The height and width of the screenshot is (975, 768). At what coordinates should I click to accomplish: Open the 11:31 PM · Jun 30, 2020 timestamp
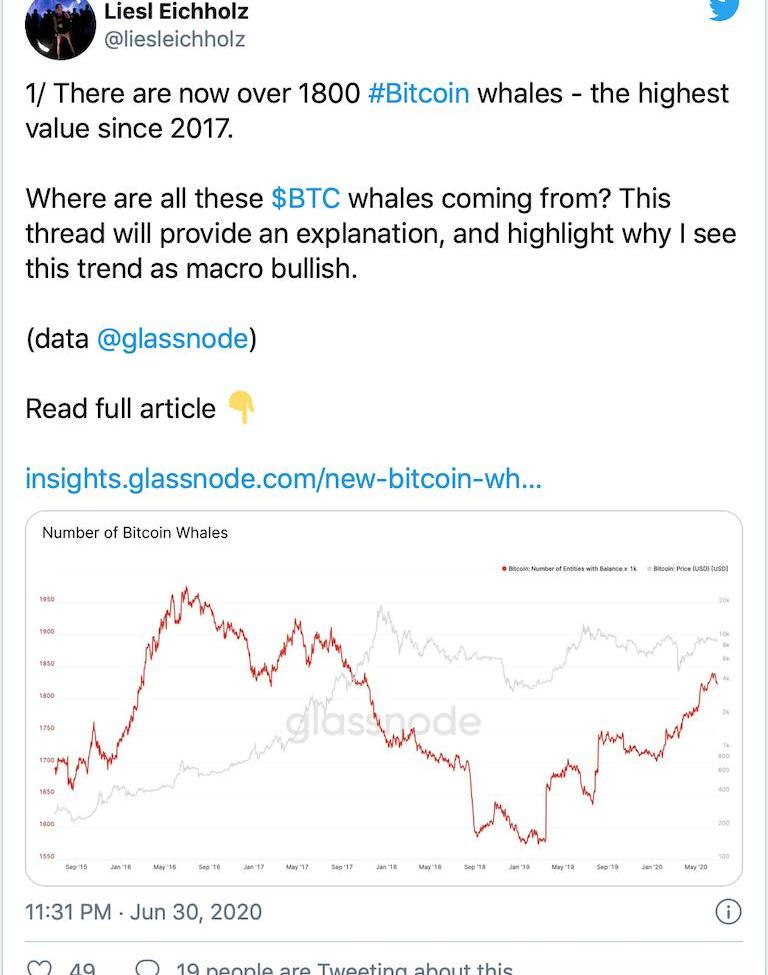pos(143,912)
